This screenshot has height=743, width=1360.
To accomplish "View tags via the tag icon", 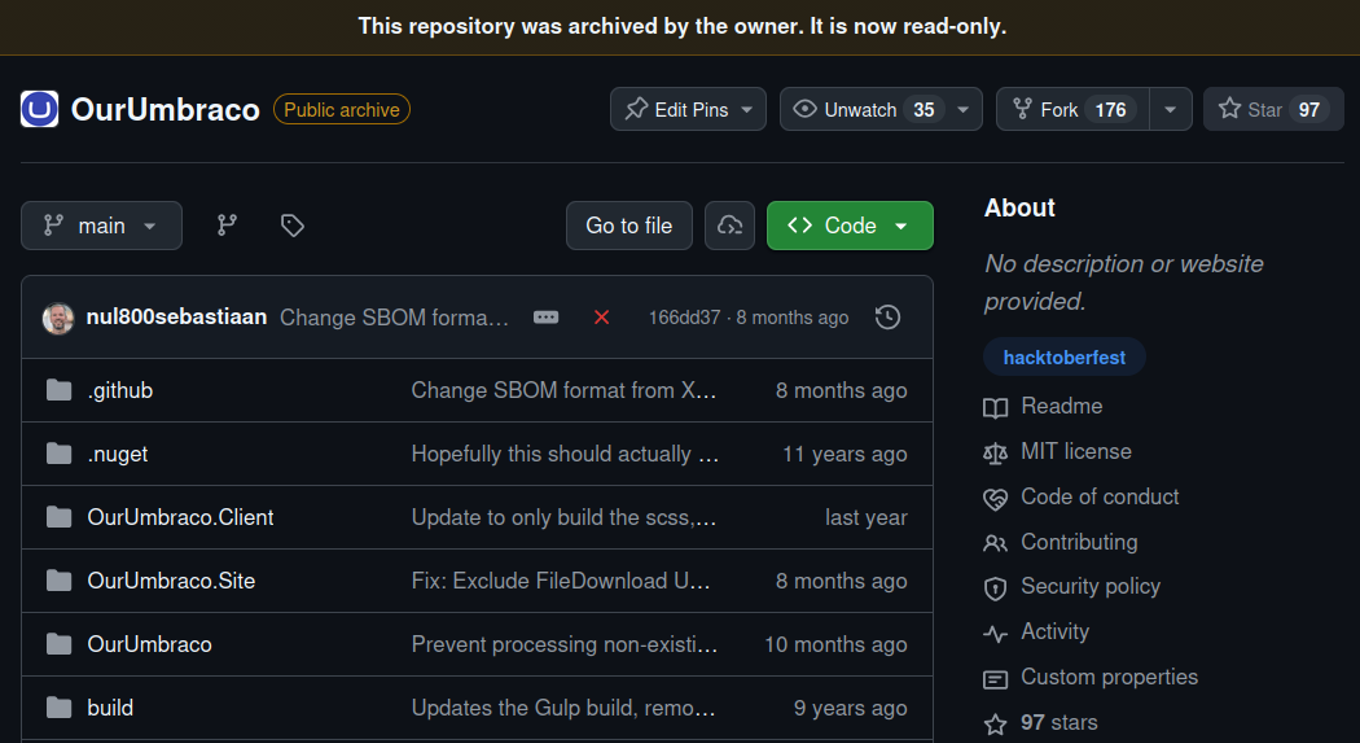I will pyautogui.click(x=292, y=225).
